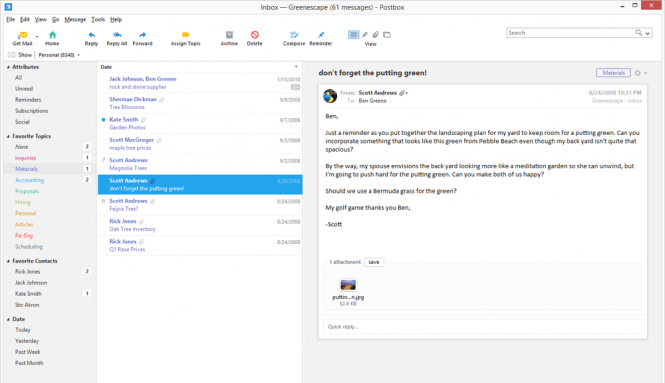The width and height of the screenshot is (665, 383).
Task: Open the File menu
Action: [11, 20]
